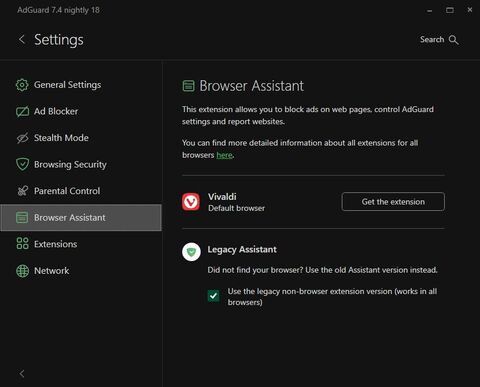The width and height of the screenshot is (480, 387).
Task: Click the search magnifying glass icon
Action: tap(453, 40)
